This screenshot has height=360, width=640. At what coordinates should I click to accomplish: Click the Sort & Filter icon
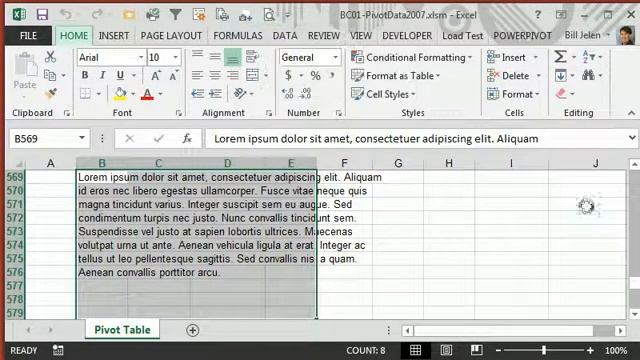point(589,57)
